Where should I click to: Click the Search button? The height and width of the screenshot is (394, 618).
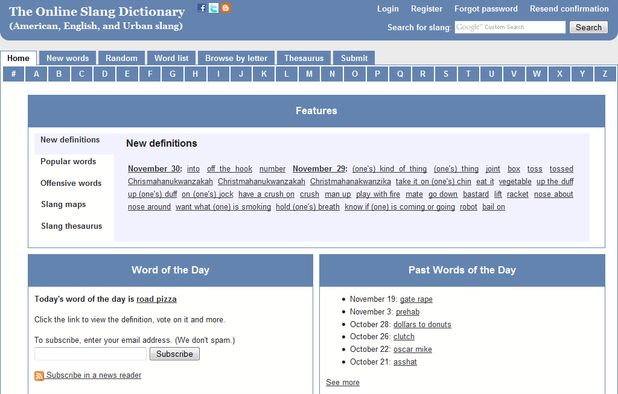coord(588,27)
